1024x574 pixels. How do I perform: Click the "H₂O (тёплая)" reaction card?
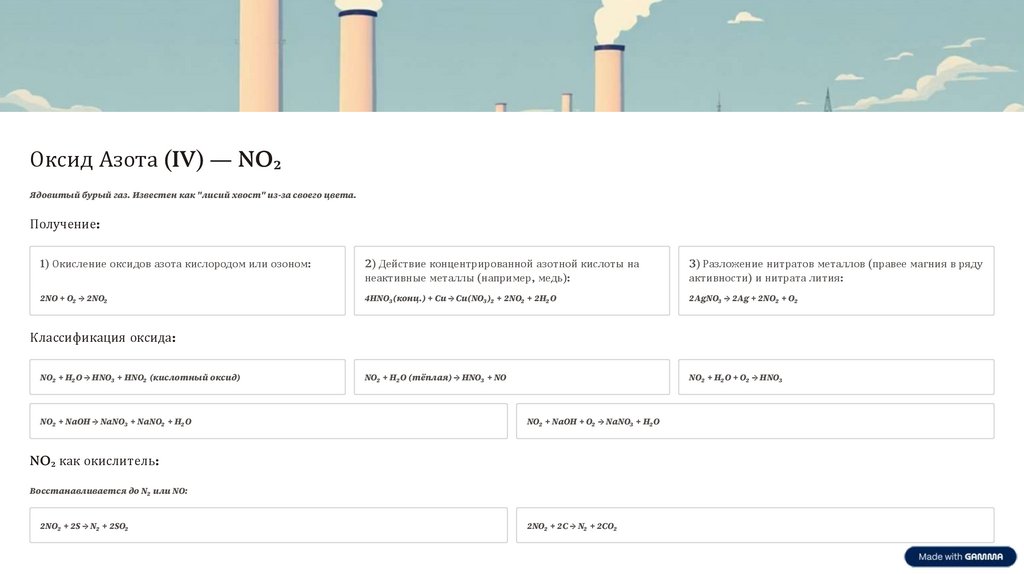click(511, 377)
